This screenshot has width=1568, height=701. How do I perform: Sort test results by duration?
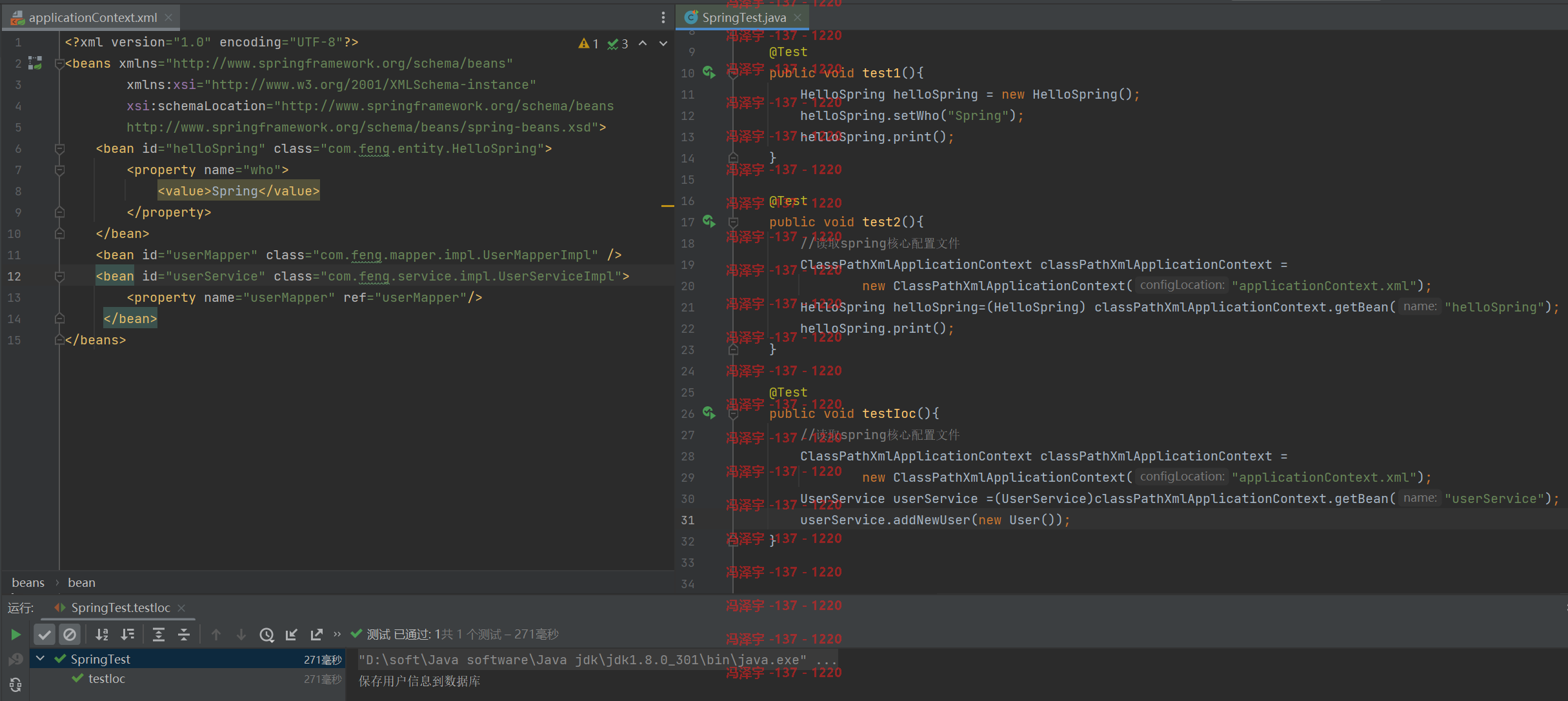[x=128, y=635]
